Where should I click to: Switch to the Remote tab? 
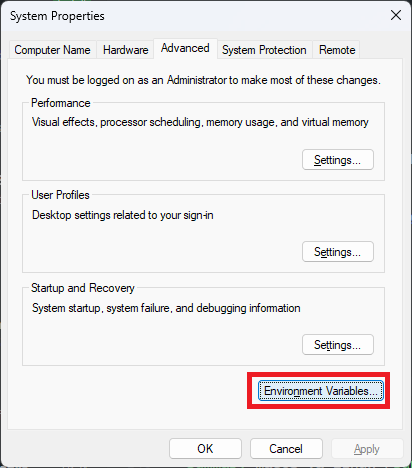click(x=337, y=50)
